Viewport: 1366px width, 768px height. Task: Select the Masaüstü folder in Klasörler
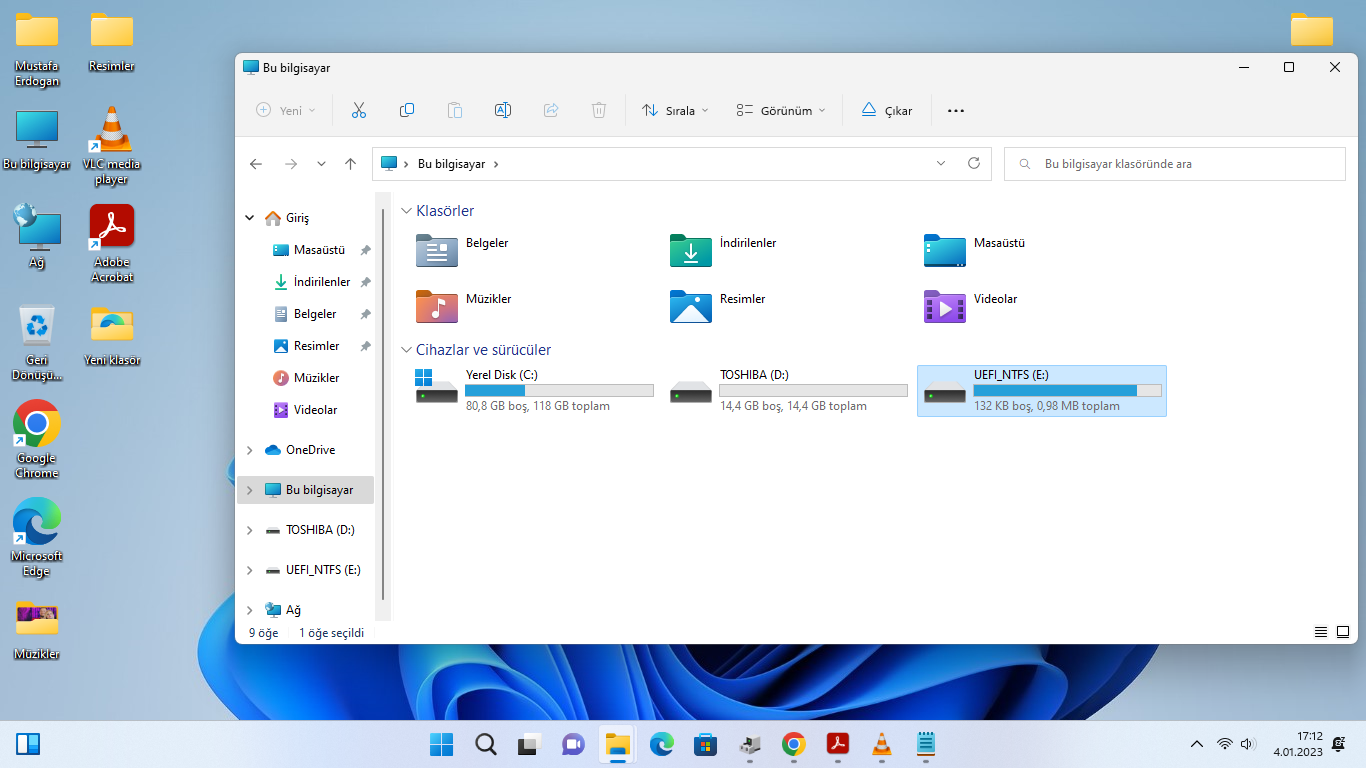pos(945,250)
